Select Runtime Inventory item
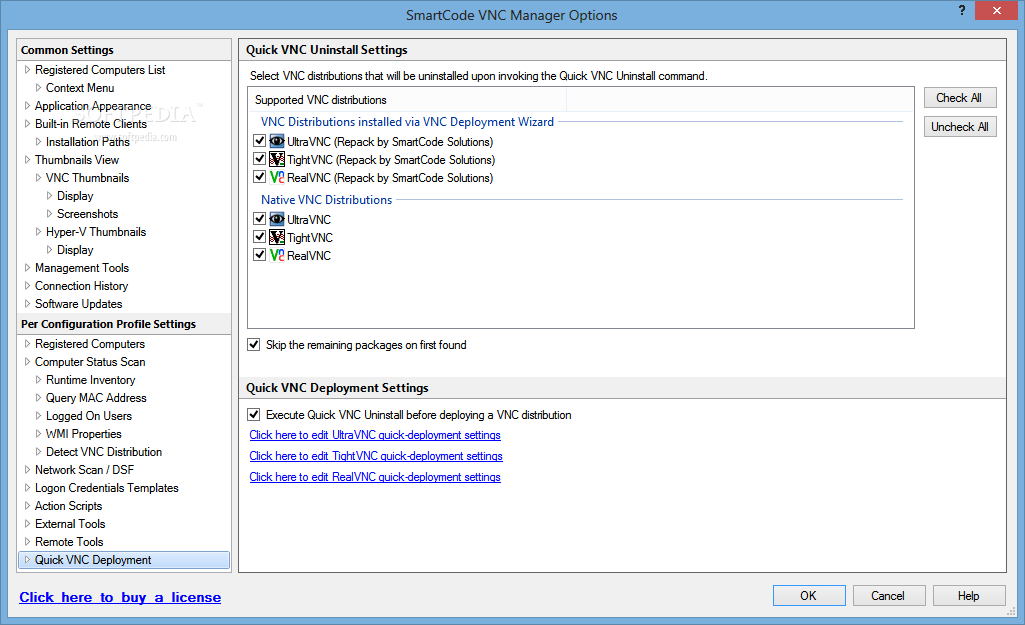Screen dimensions: 1025x625 91,380
